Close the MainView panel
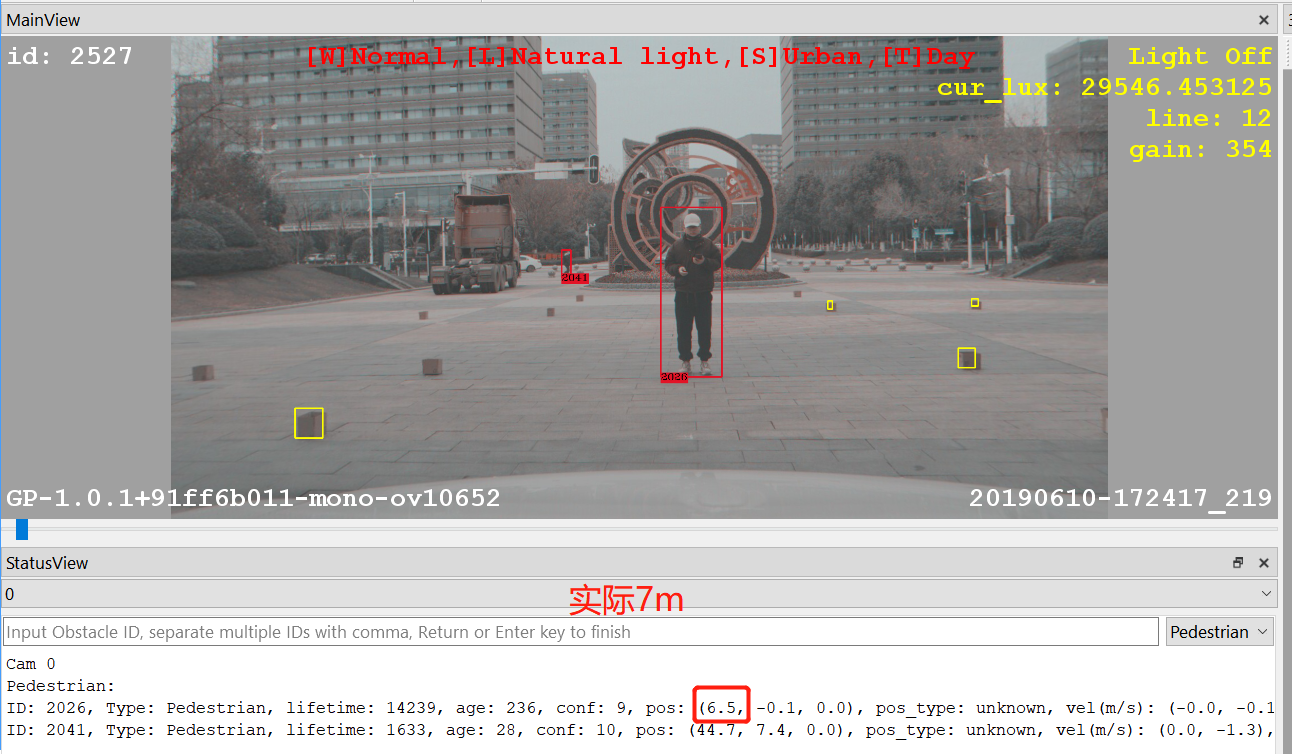The width and height of the screenshot is (1292, 754). pyautogui.click(x=1264, y=20)
